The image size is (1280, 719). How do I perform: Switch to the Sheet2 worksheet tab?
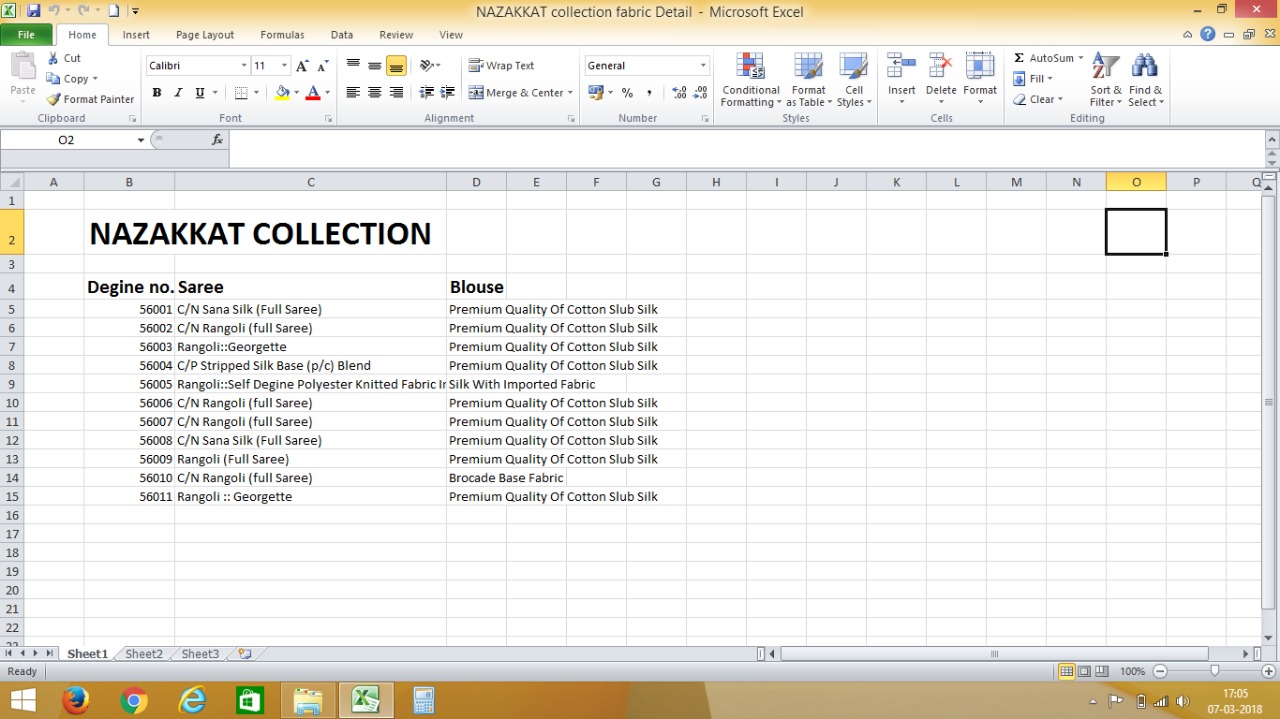tap(144, 654)
